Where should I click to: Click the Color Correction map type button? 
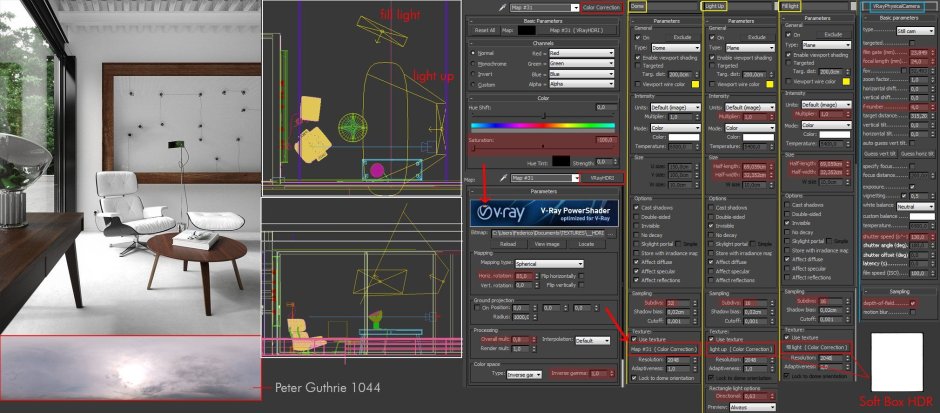pyautogui.click(x=602, y=8)
